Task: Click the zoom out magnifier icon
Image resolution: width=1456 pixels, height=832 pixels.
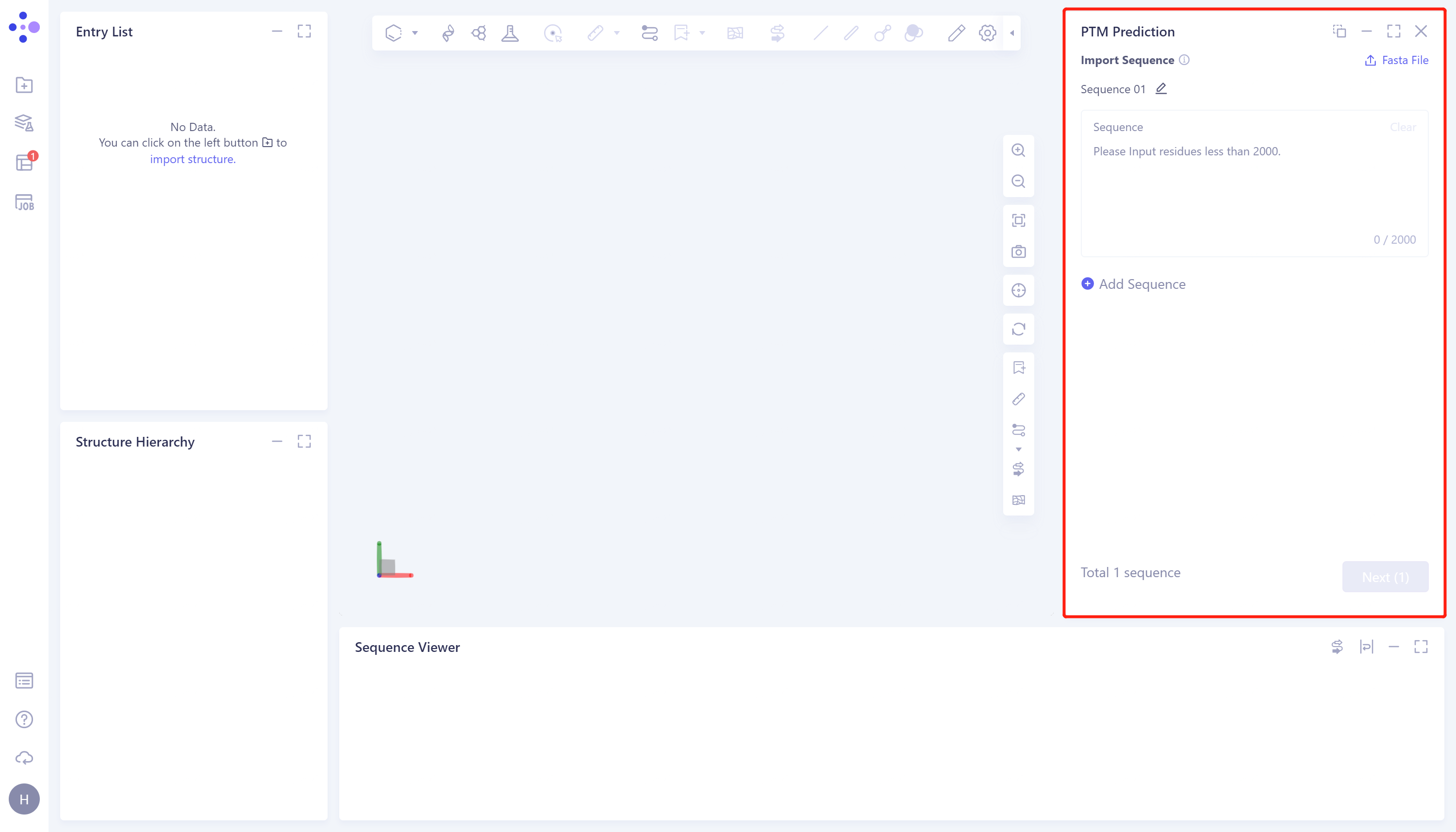Action: (x=1018, y=182)
